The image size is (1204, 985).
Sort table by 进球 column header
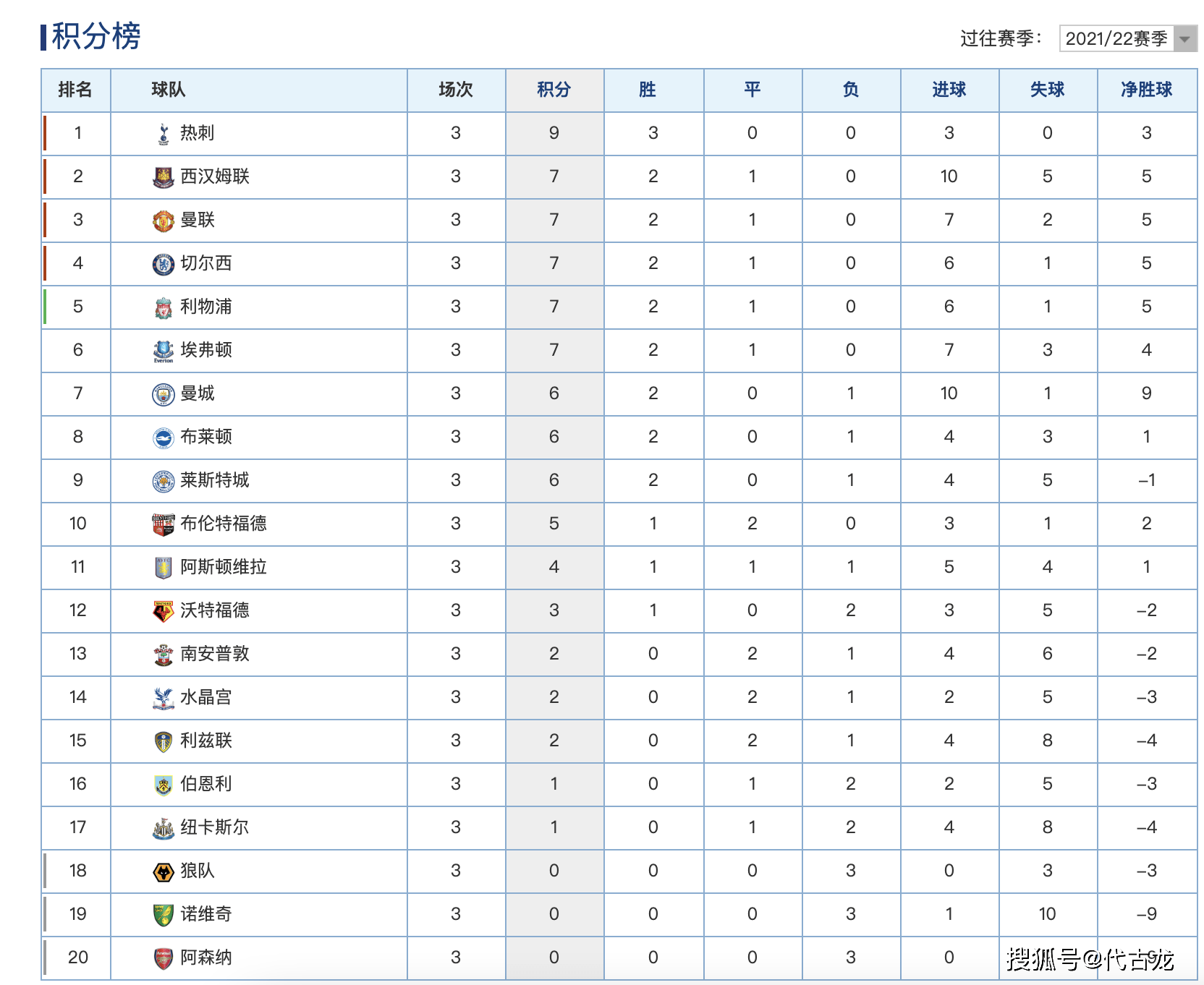[949, 90]
